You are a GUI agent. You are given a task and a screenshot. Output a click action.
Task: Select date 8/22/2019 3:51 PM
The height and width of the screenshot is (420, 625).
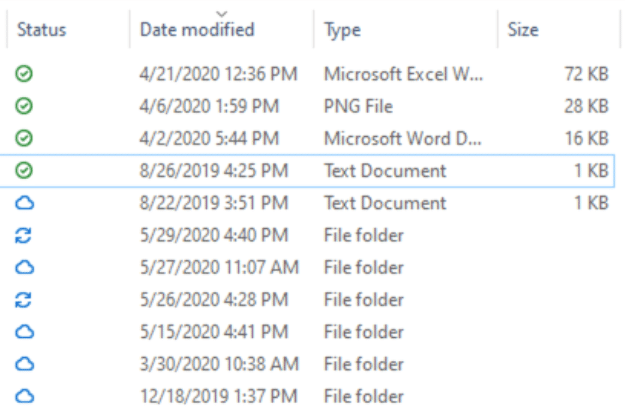pyautogui.click(x=214, y=203)
